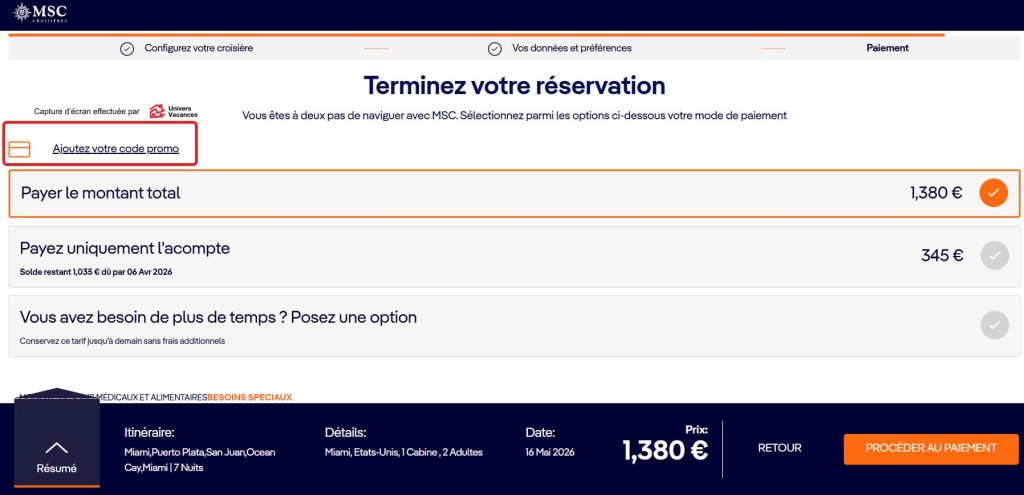Click checkmark icon beside Vos données et préférences
Viewport: 1024px width, 495px height.
point(494,48)
